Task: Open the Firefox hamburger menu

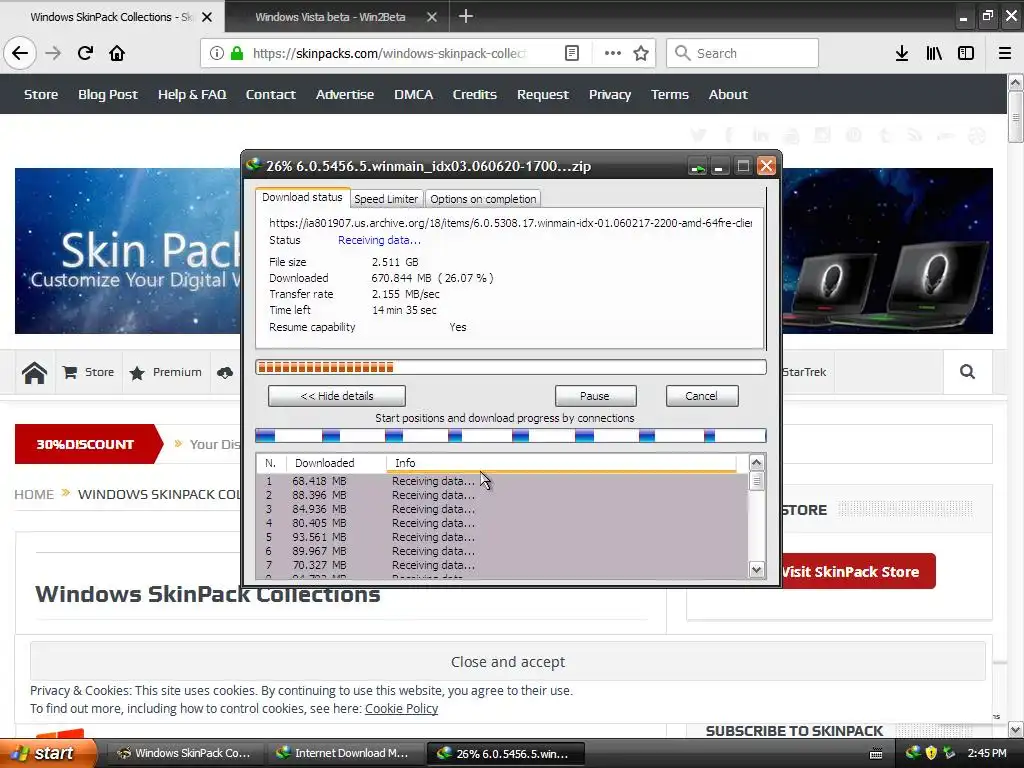Action: pos(1005,53)
